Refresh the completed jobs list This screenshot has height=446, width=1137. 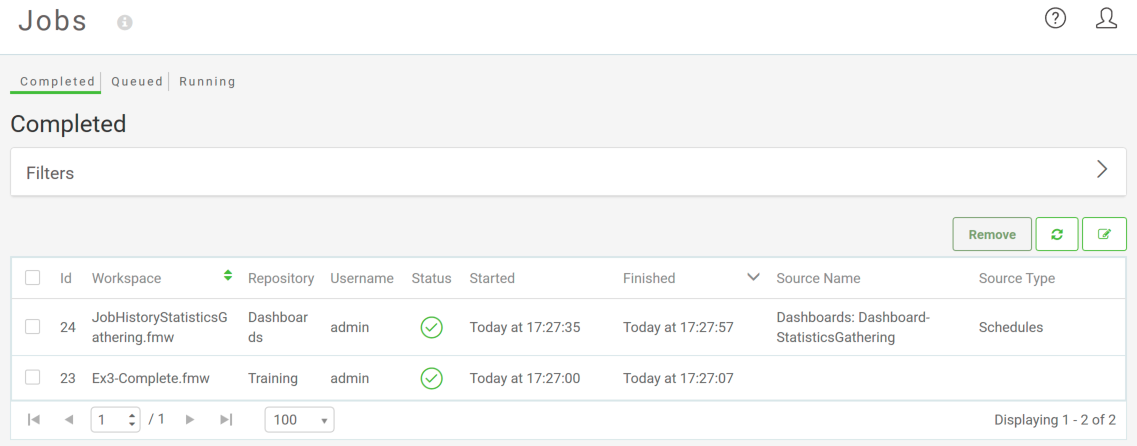pos(1057,234)
